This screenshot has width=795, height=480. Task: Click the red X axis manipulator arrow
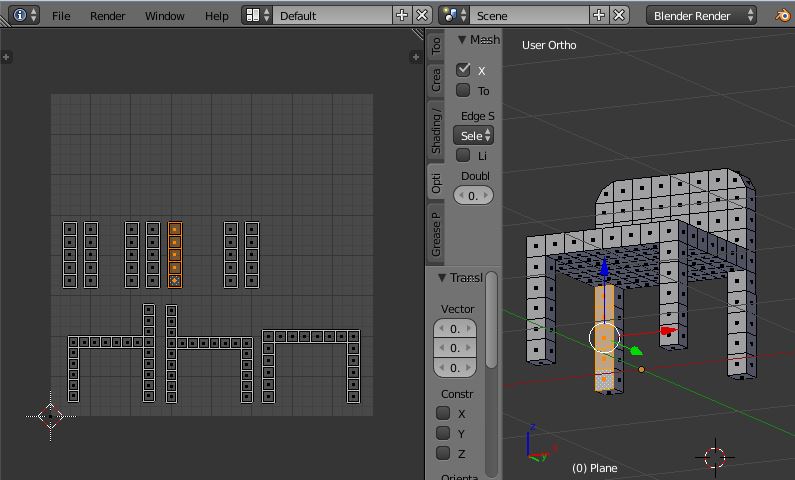coord(669,331)
